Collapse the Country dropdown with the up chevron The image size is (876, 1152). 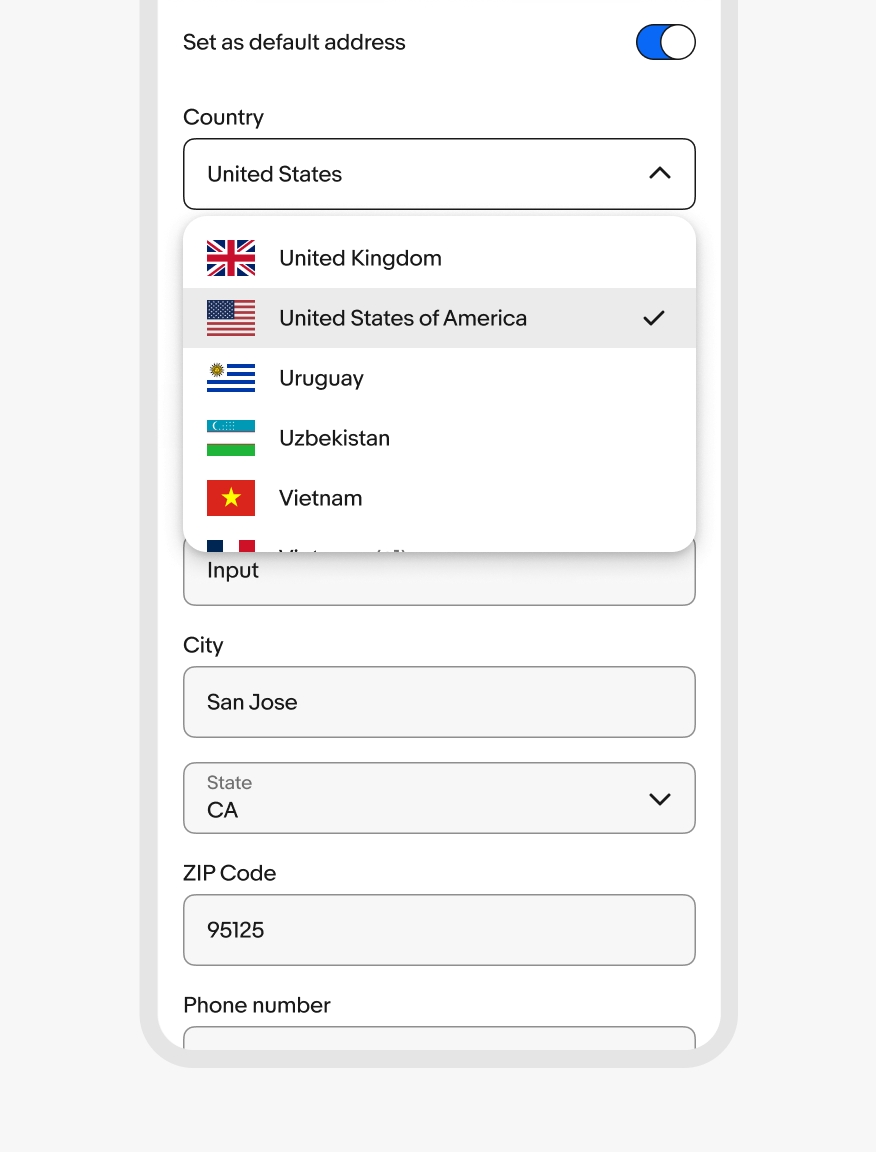pyautogui.click(x=659, y=173)
